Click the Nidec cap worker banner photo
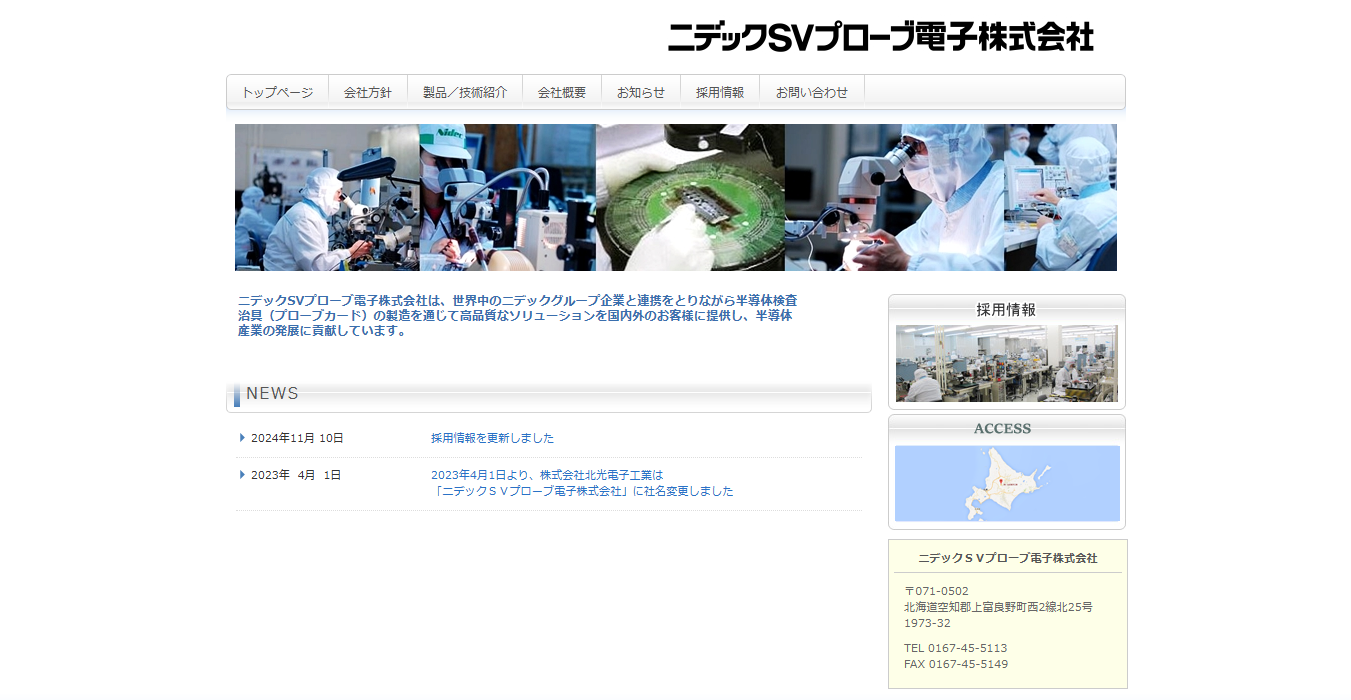This screenshot has width=1351, height=700. click(507, 197)
